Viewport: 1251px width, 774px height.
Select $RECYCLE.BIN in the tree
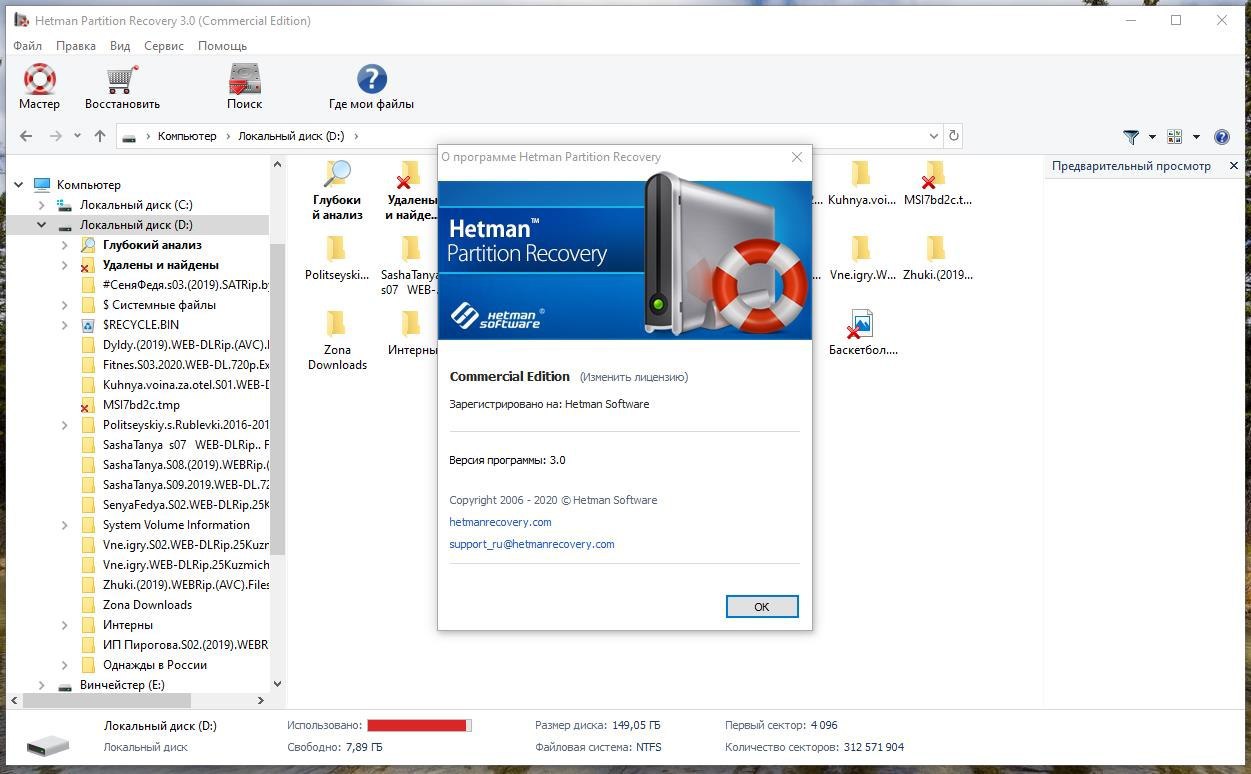click(x=140, y=325)
